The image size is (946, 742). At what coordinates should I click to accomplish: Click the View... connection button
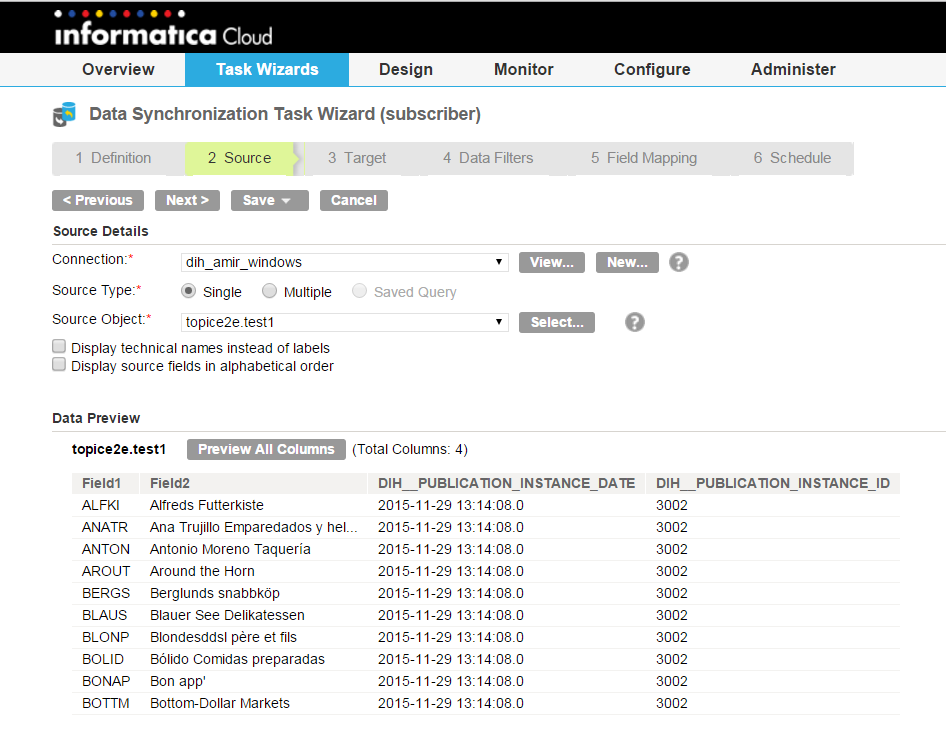point(551,262)
